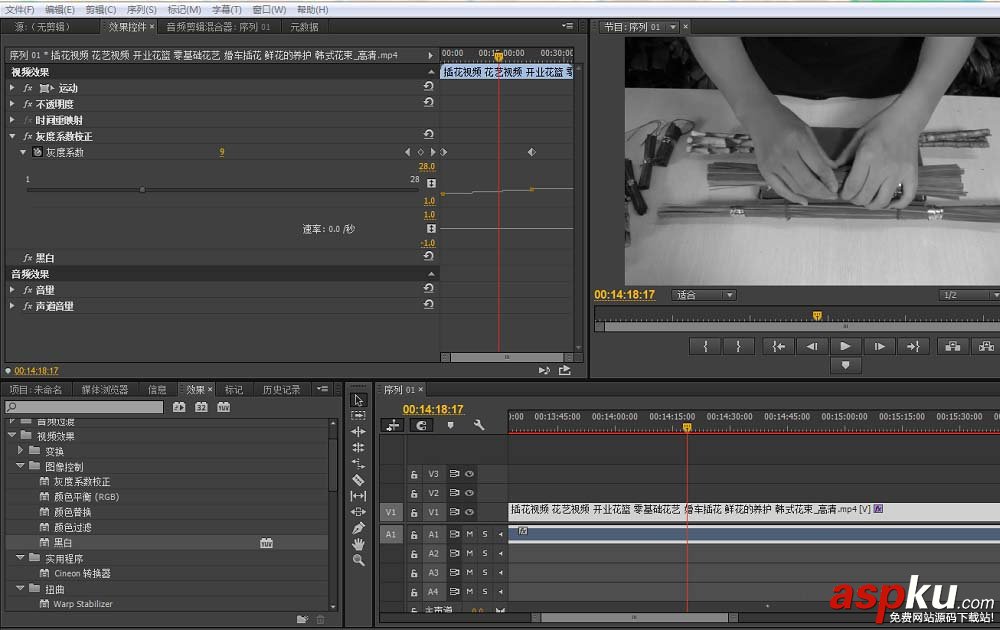Mute audio track A1
Image resolution: width=1000 pixels, height=630 pixels.
[469, 534]
